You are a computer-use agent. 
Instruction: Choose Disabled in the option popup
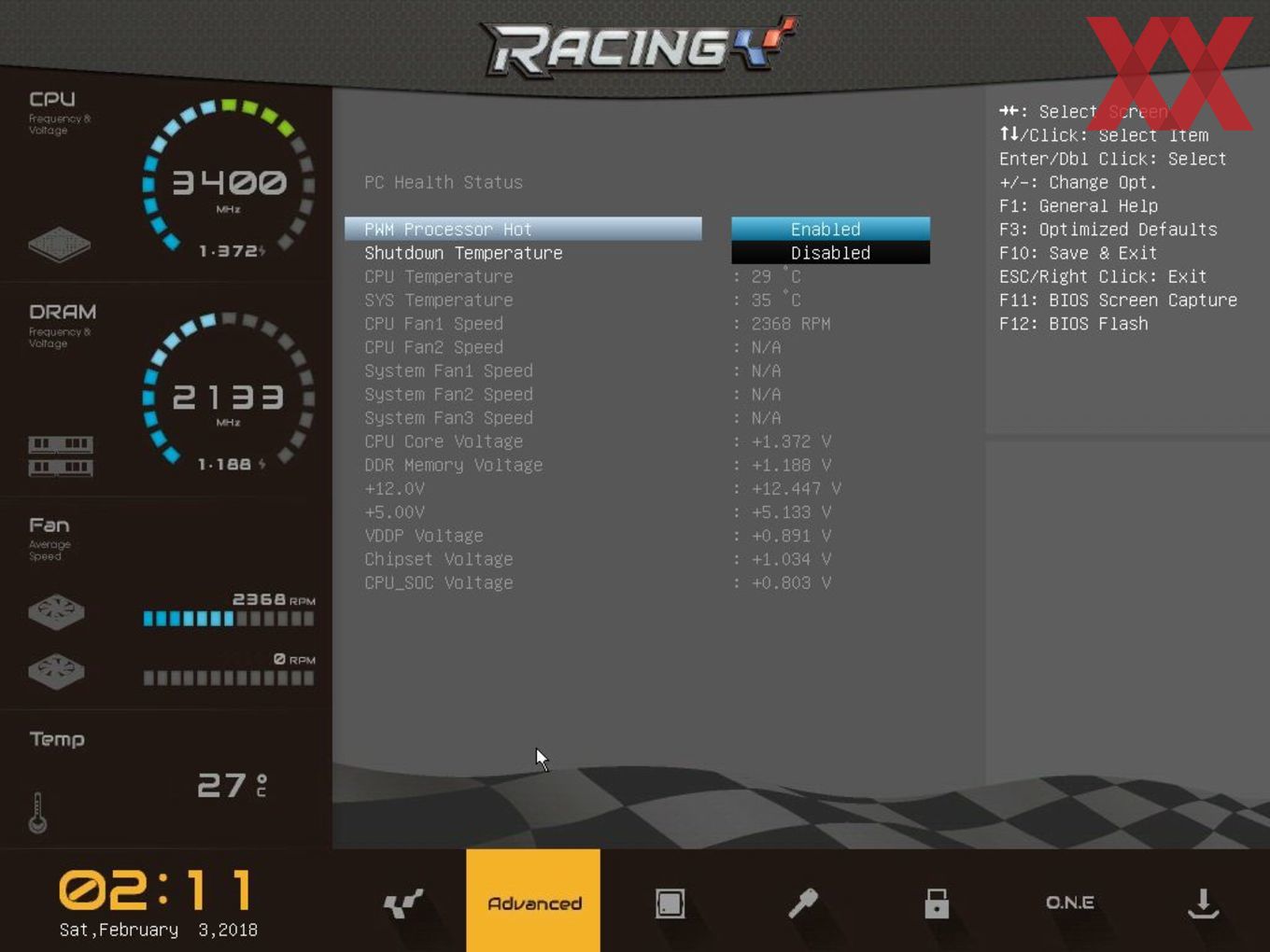point(830,253)
